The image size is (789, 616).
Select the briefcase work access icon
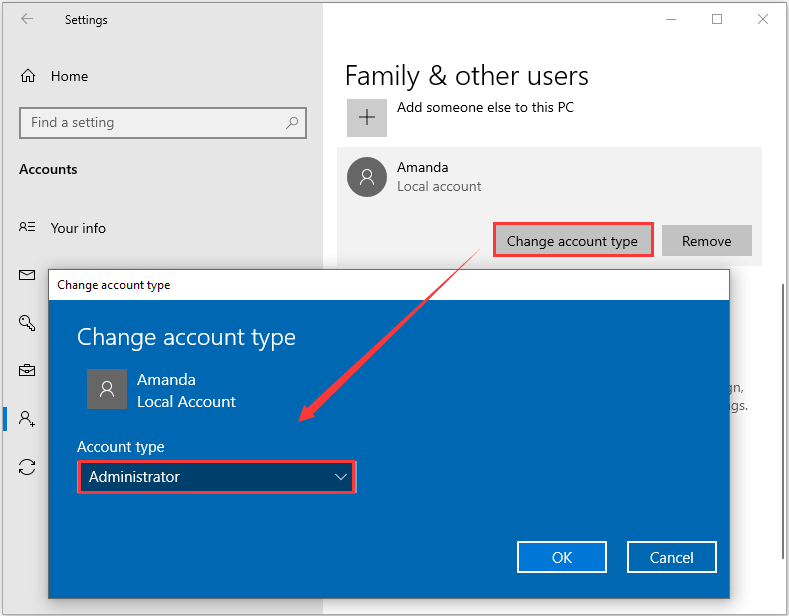(x=27, y=370)
